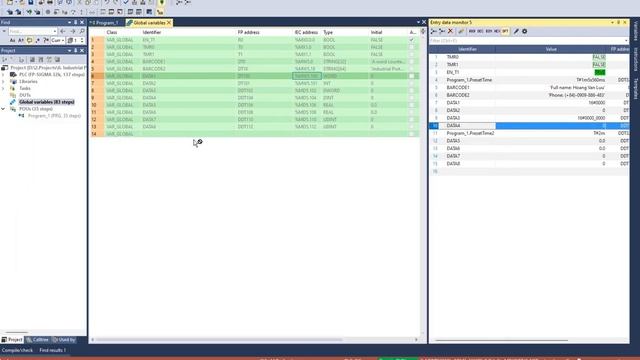Toggle match case (Aa) option in Find panel
The height and width of the screenshot is (360, 640).
(x=12, y=40)
